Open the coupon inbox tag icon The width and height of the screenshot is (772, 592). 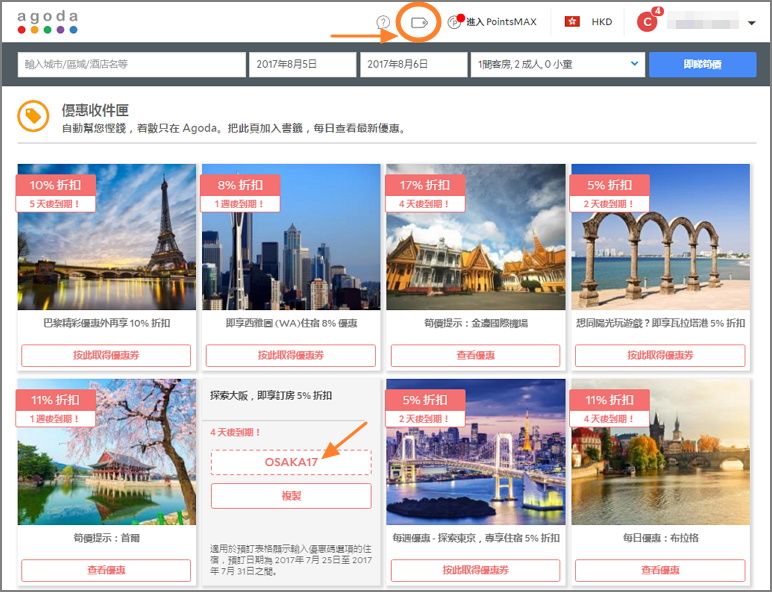pyautogui.click(x=419, y=22)
